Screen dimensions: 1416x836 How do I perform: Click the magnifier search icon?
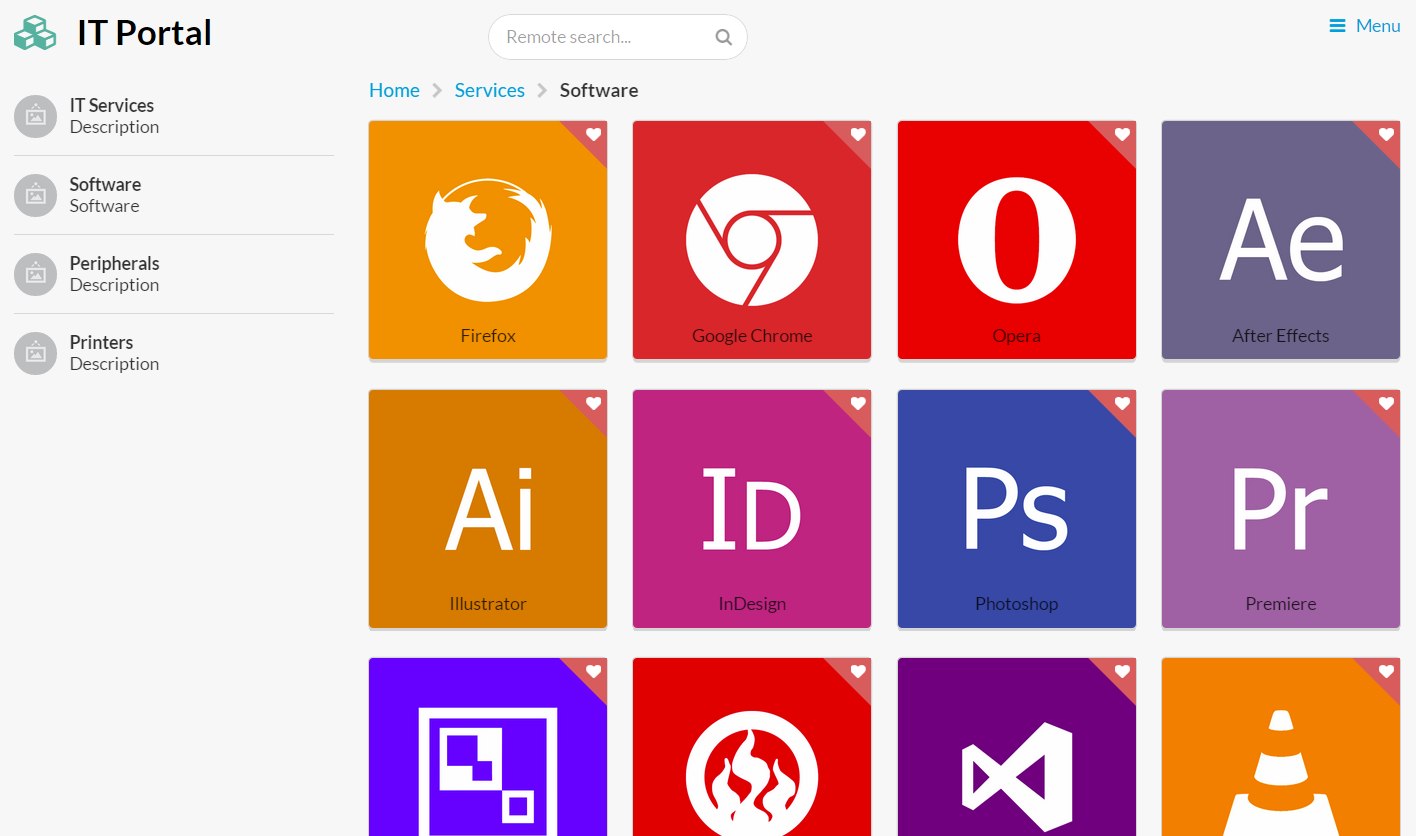[724, 38]
